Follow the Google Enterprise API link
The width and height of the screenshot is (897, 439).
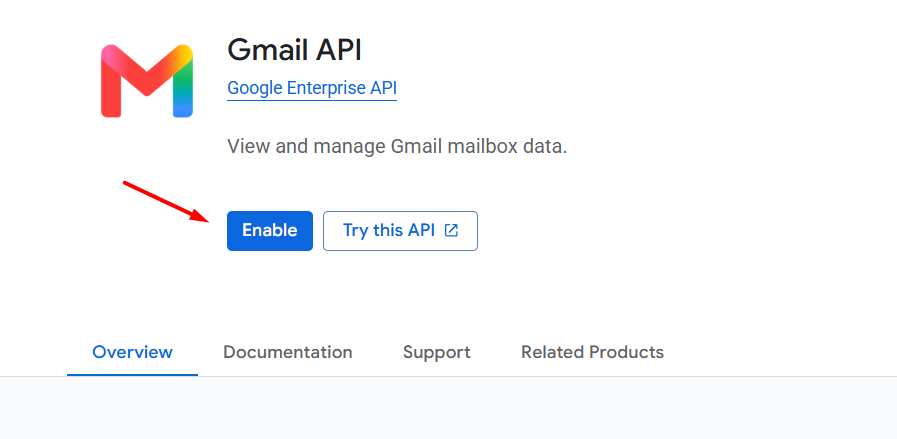(x=312, y=88)
